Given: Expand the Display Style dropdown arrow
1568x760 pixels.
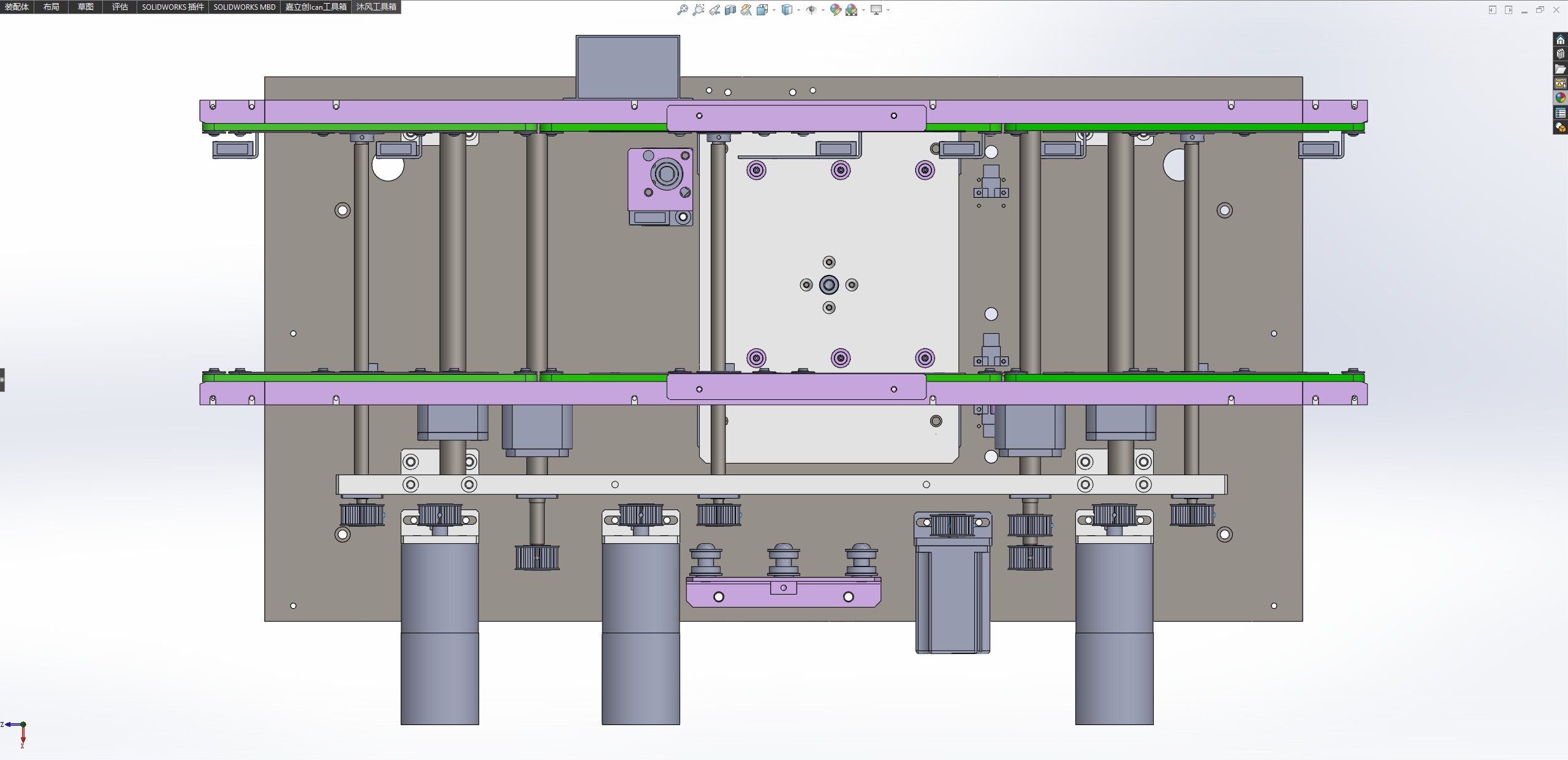Looking at the screenshot, I should (x=798, y=10).
